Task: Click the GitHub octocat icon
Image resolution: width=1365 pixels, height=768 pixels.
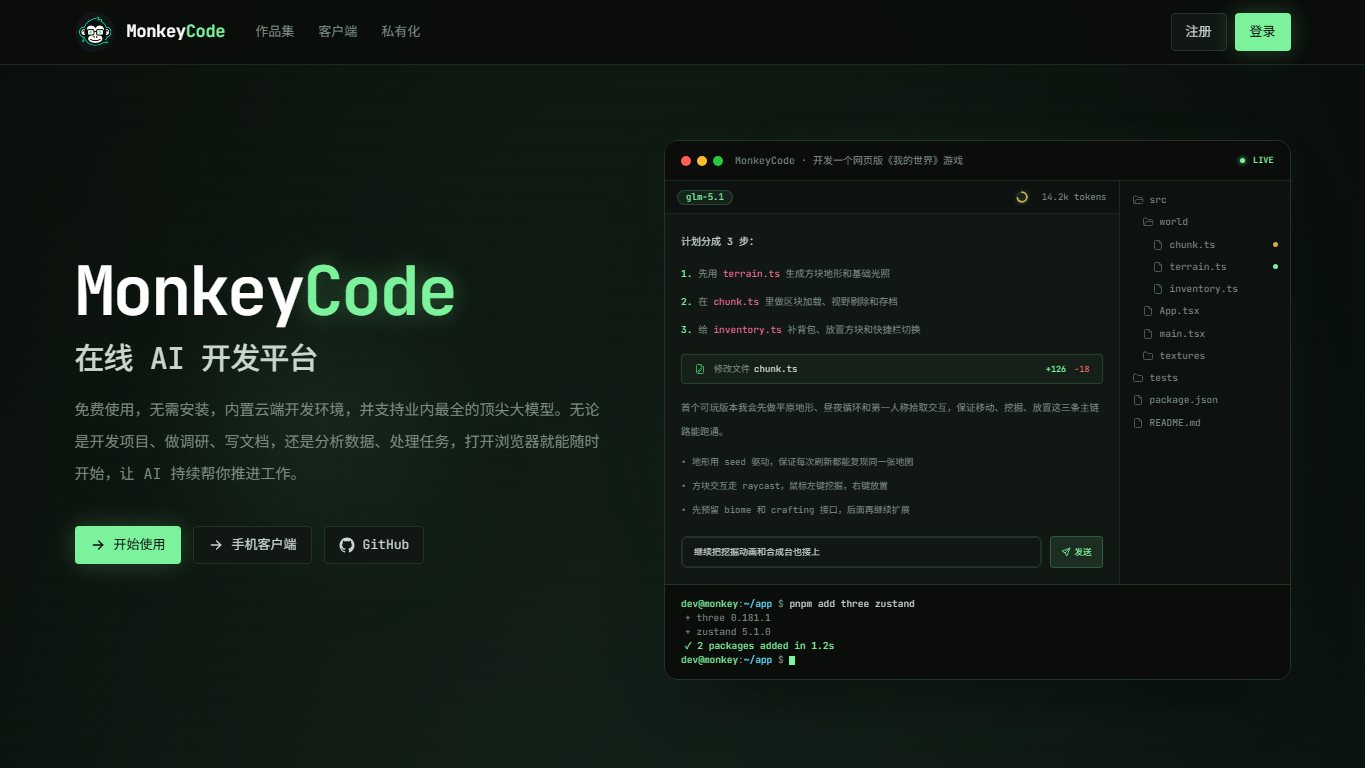Action: [x=347, y=545]
